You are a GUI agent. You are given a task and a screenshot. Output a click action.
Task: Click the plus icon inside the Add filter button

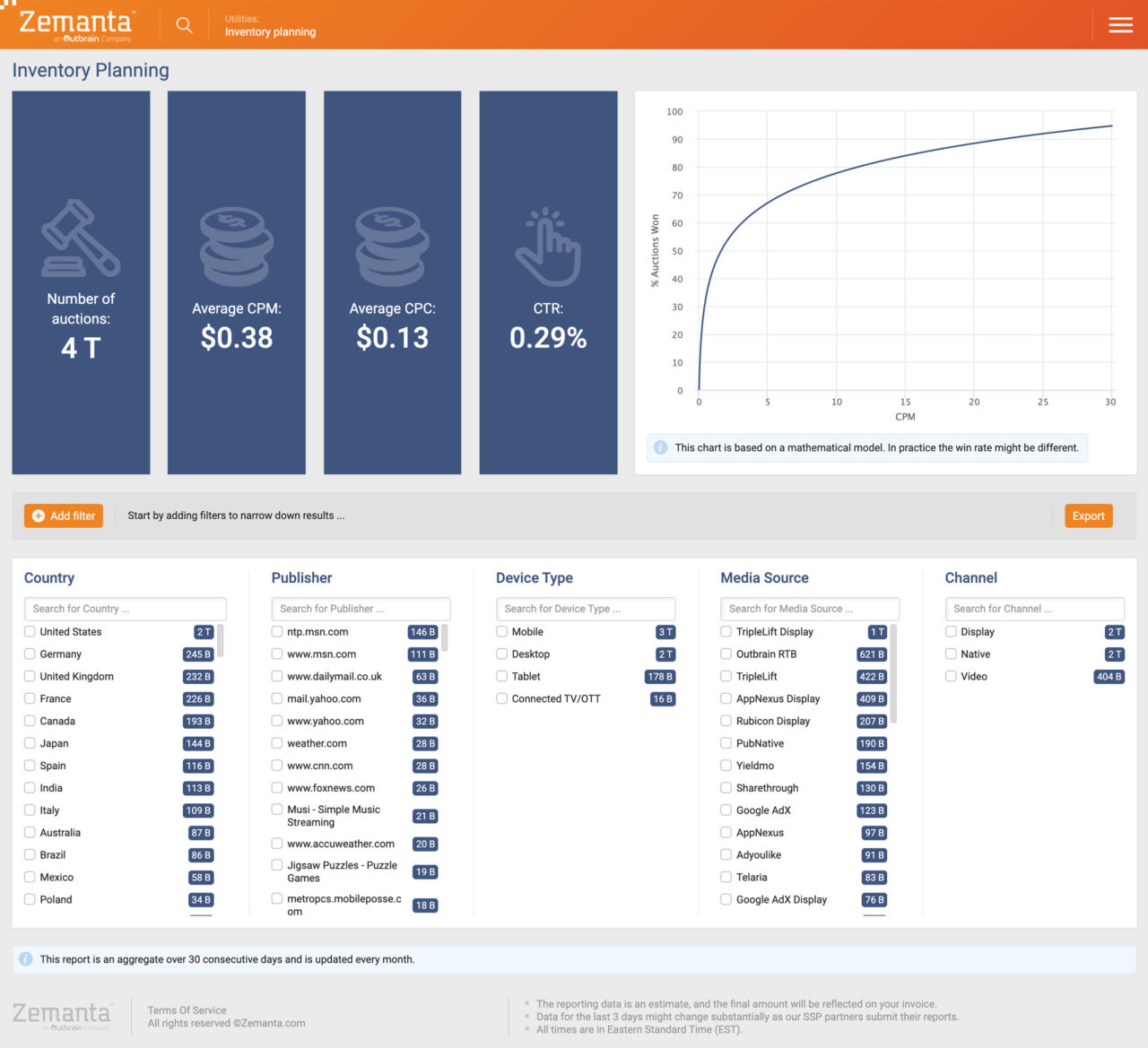pos(39,515)
